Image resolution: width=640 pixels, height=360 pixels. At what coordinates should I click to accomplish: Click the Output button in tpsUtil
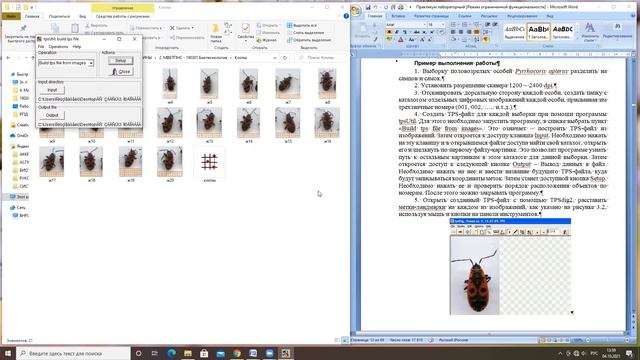[x=52, y=115]
